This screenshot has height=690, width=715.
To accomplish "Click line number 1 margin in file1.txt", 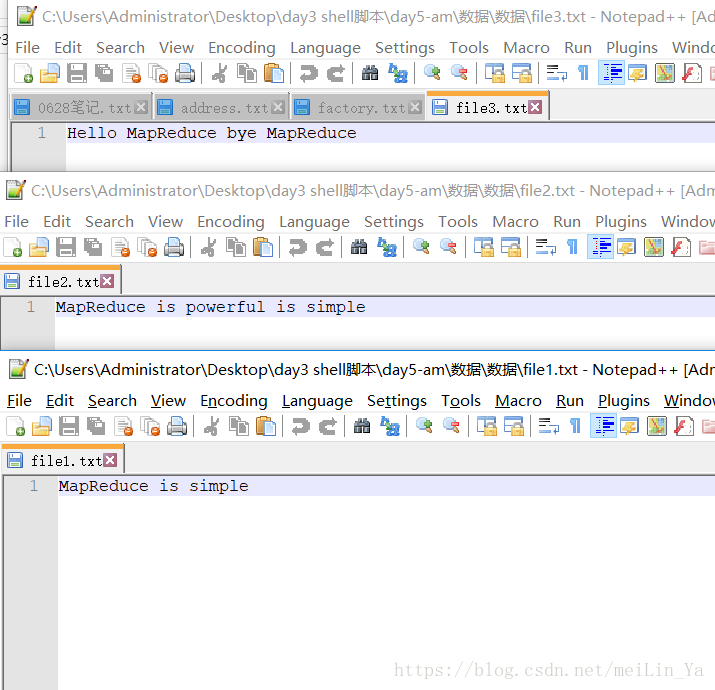I will point(34,486).
